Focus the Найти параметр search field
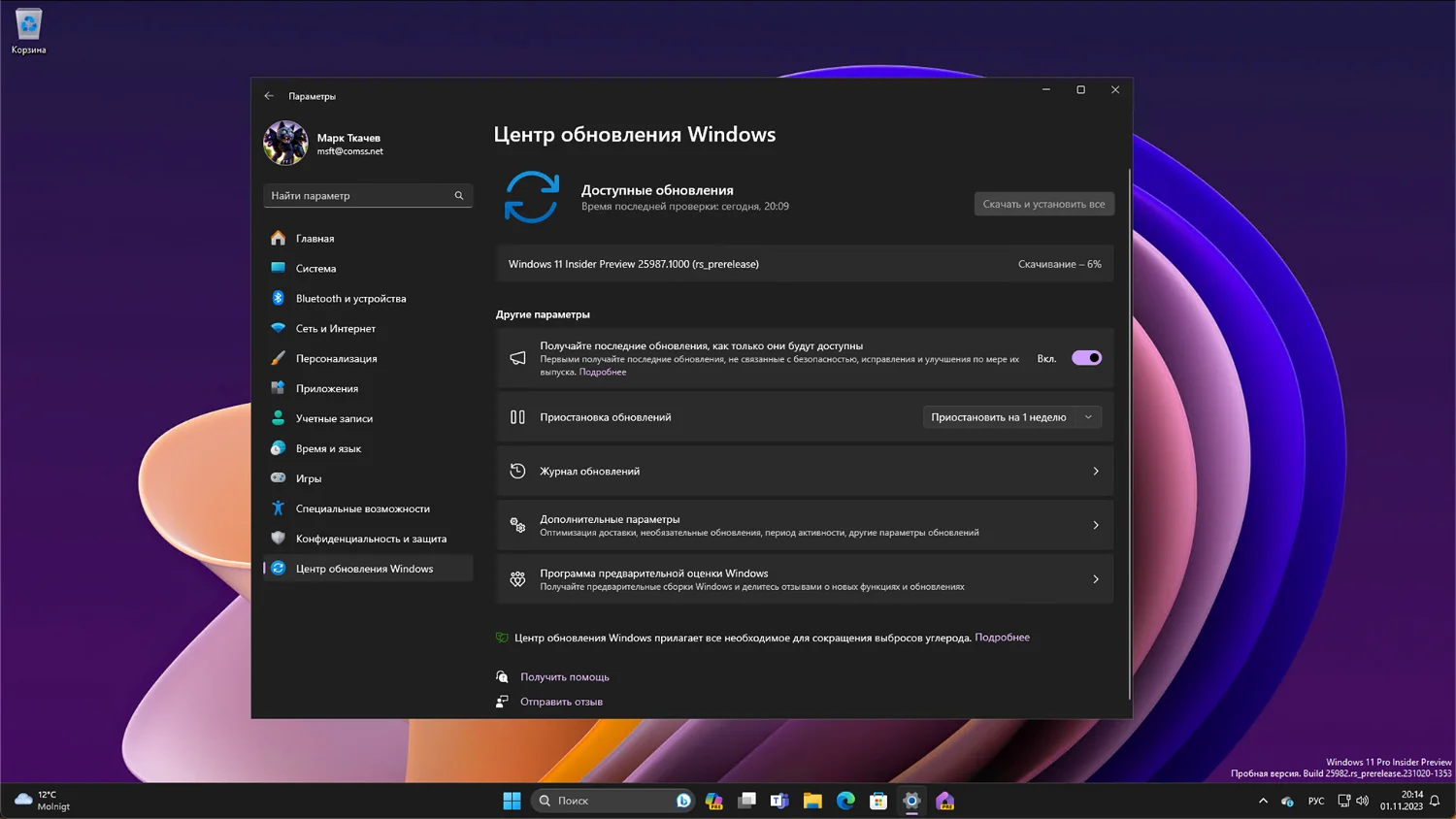The height and width of the screenshot is (819, 1456). coord(368,195)
